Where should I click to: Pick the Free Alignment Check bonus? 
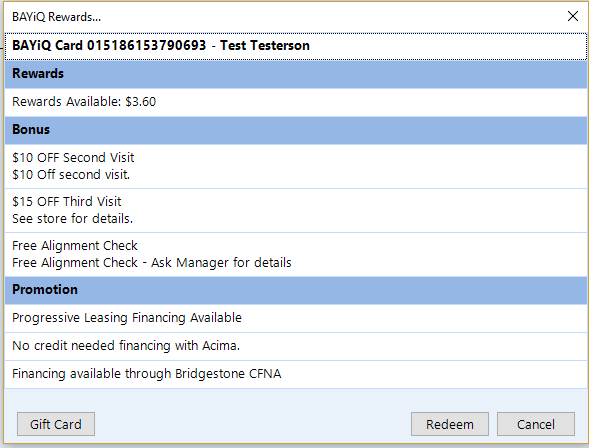(296, 254)
